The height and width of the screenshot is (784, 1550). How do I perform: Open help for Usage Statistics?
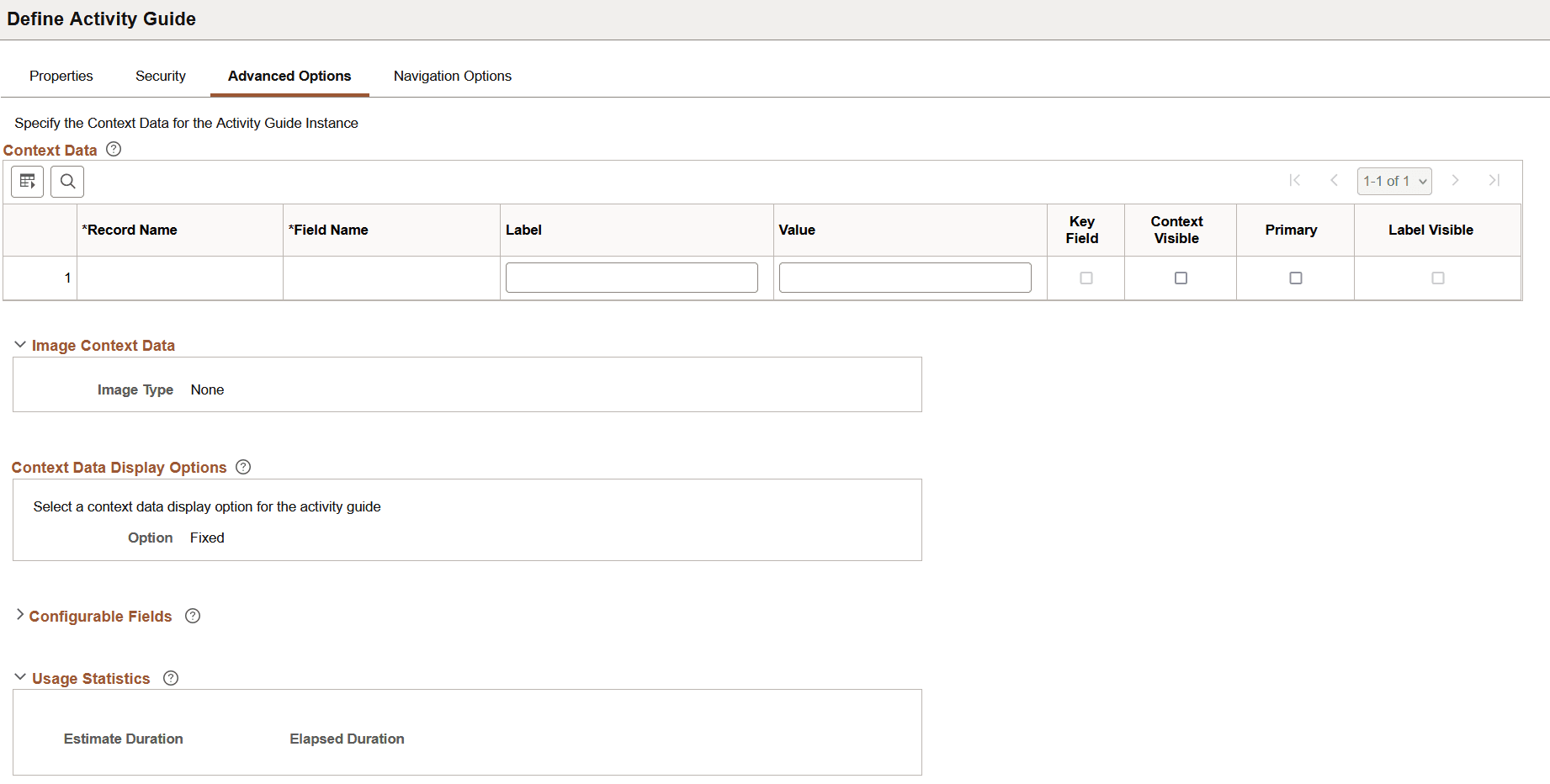pos(171,677)
